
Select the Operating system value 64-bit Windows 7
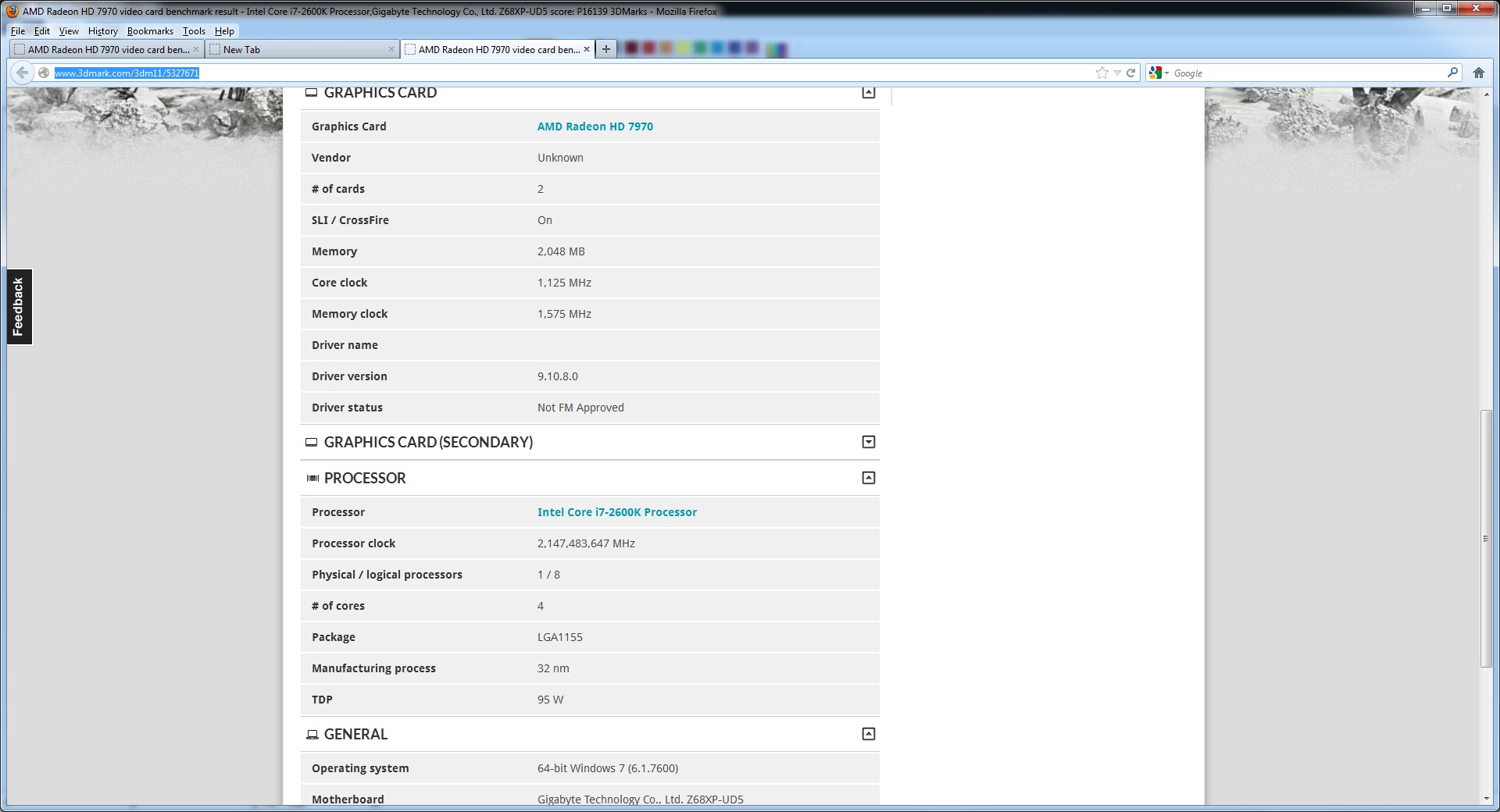(x=608, y=768)
